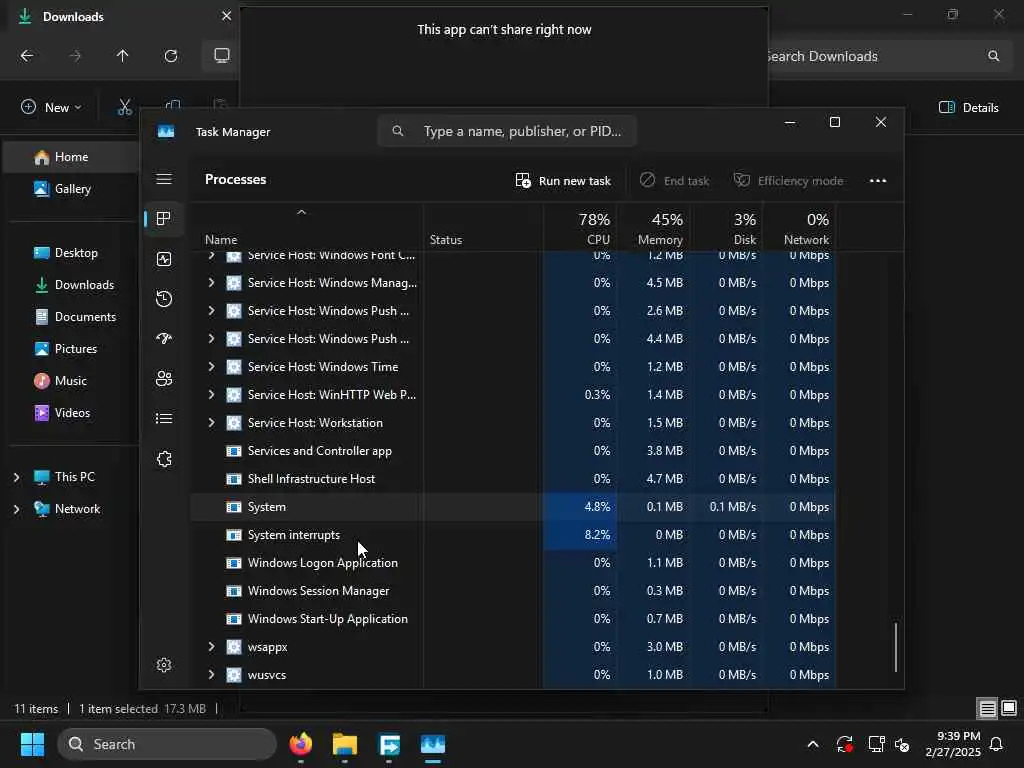
Task: Select Windows Logon Application process
Action: click(x=513, y=563)
